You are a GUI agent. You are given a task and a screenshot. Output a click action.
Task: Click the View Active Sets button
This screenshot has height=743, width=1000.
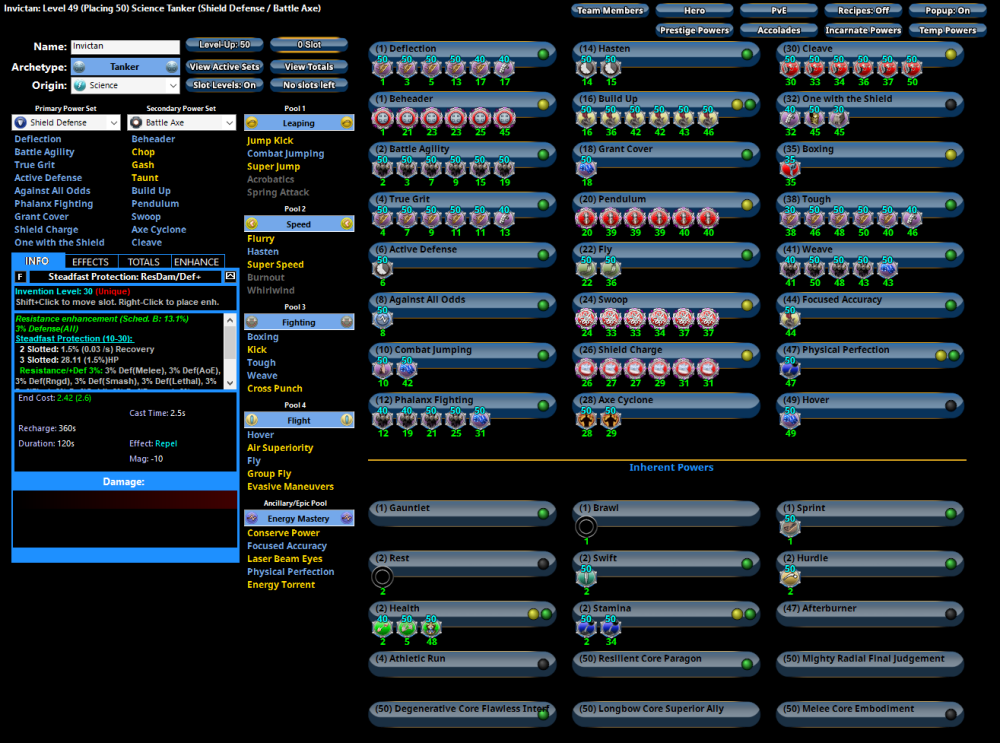tap(225, 67)
